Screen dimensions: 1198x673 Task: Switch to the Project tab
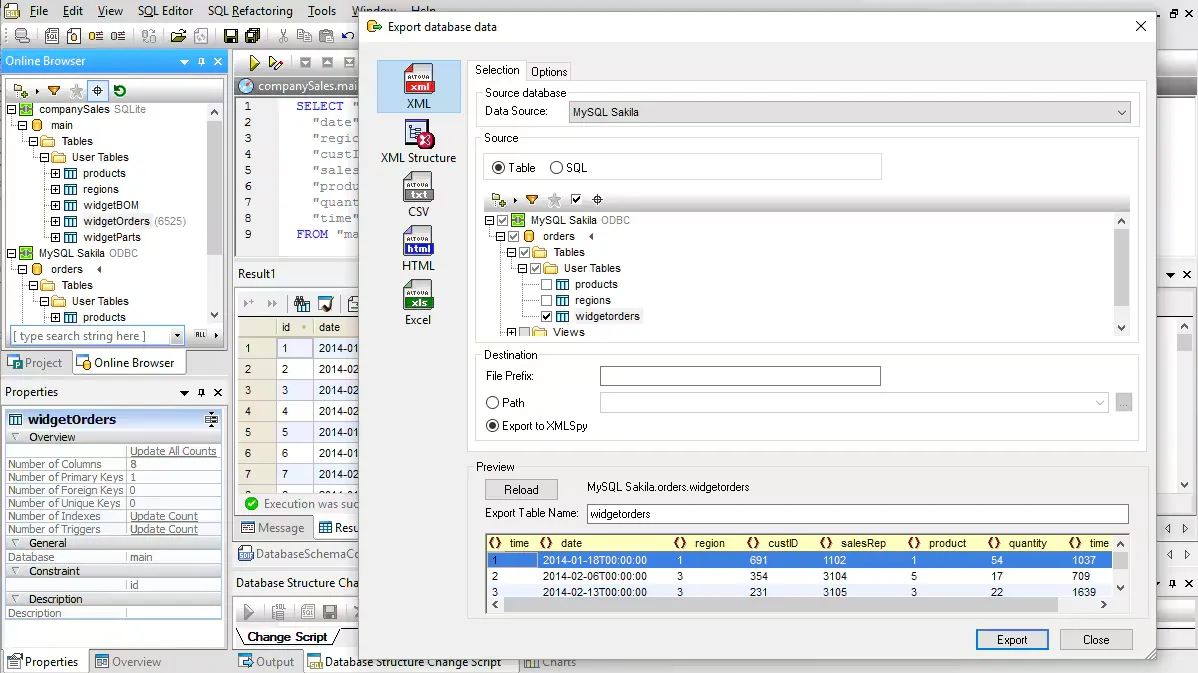coord(35,363)
